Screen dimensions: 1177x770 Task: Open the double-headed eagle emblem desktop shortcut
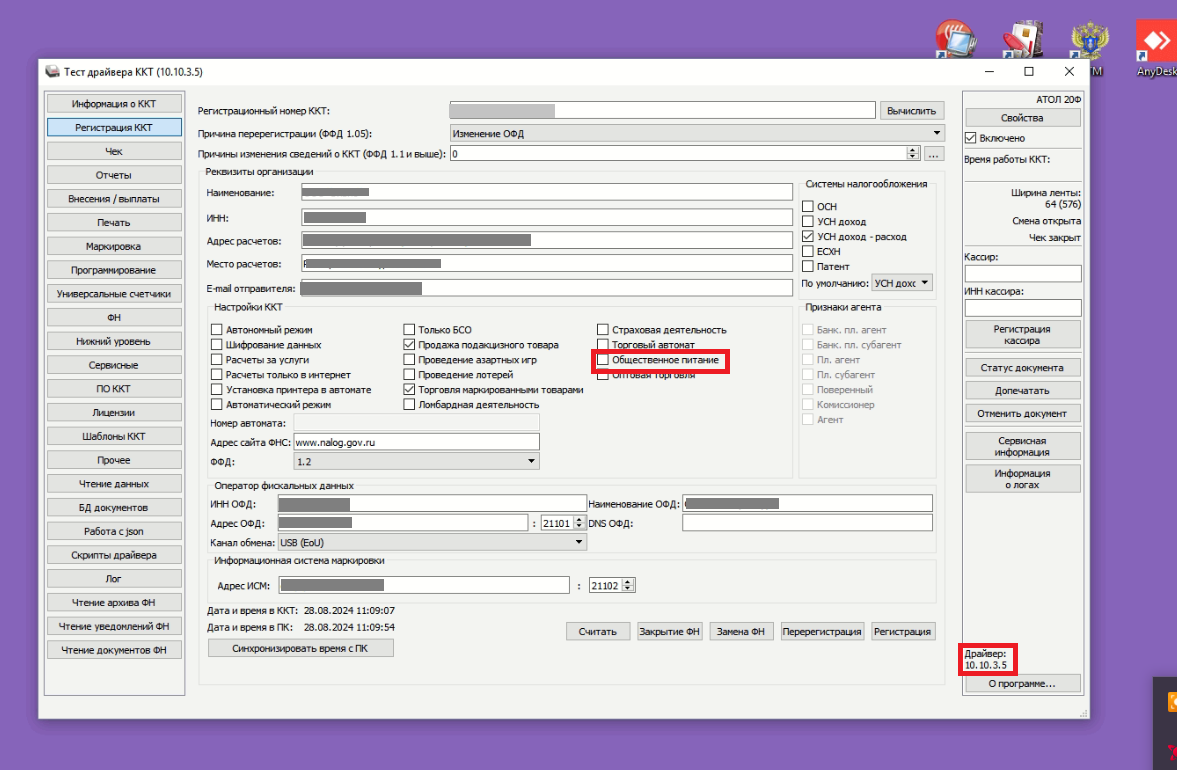(x=1089, y=43)
